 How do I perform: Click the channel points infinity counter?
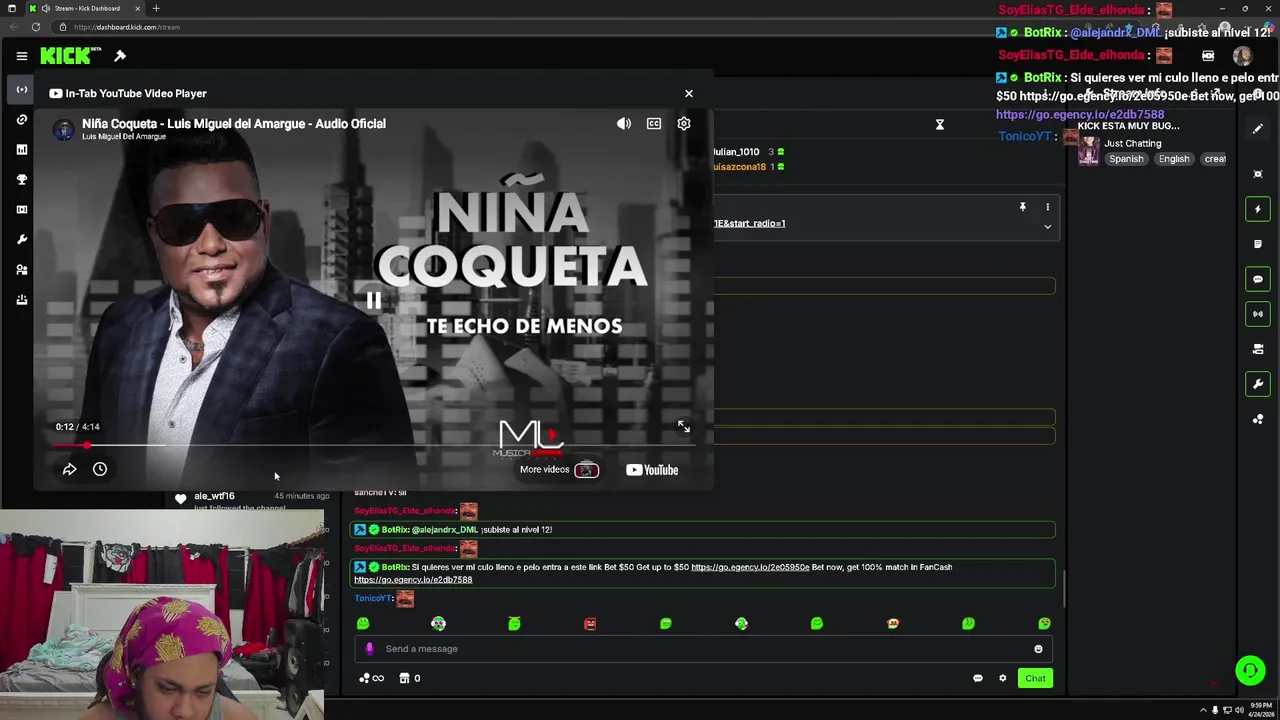372,679
